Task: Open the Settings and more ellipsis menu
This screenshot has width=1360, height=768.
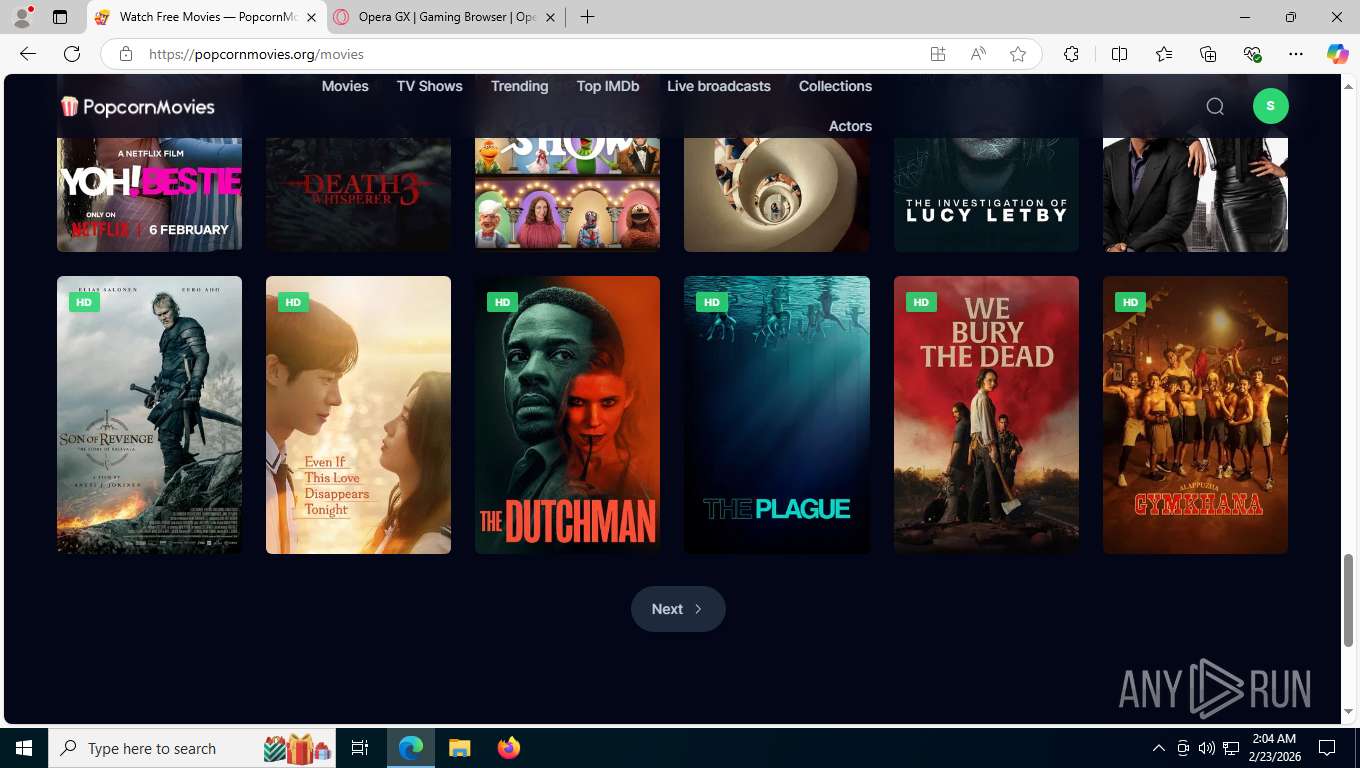Action: pyautogui.click(x=1296, y=54)
